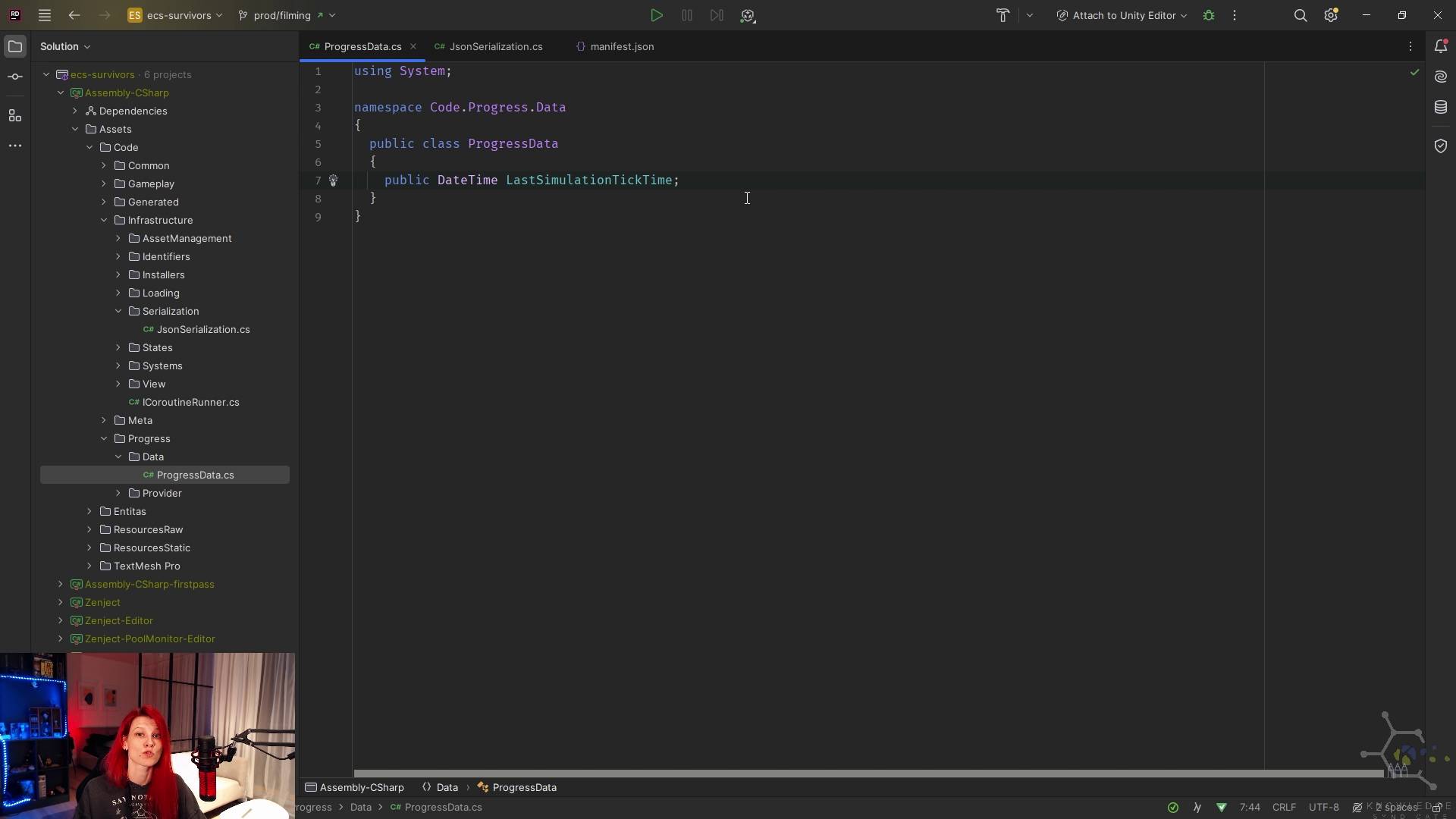Click the horizontal scrollbar in the editor
Viewport: 1456px width, 819px height.
[x=868, y=773]
